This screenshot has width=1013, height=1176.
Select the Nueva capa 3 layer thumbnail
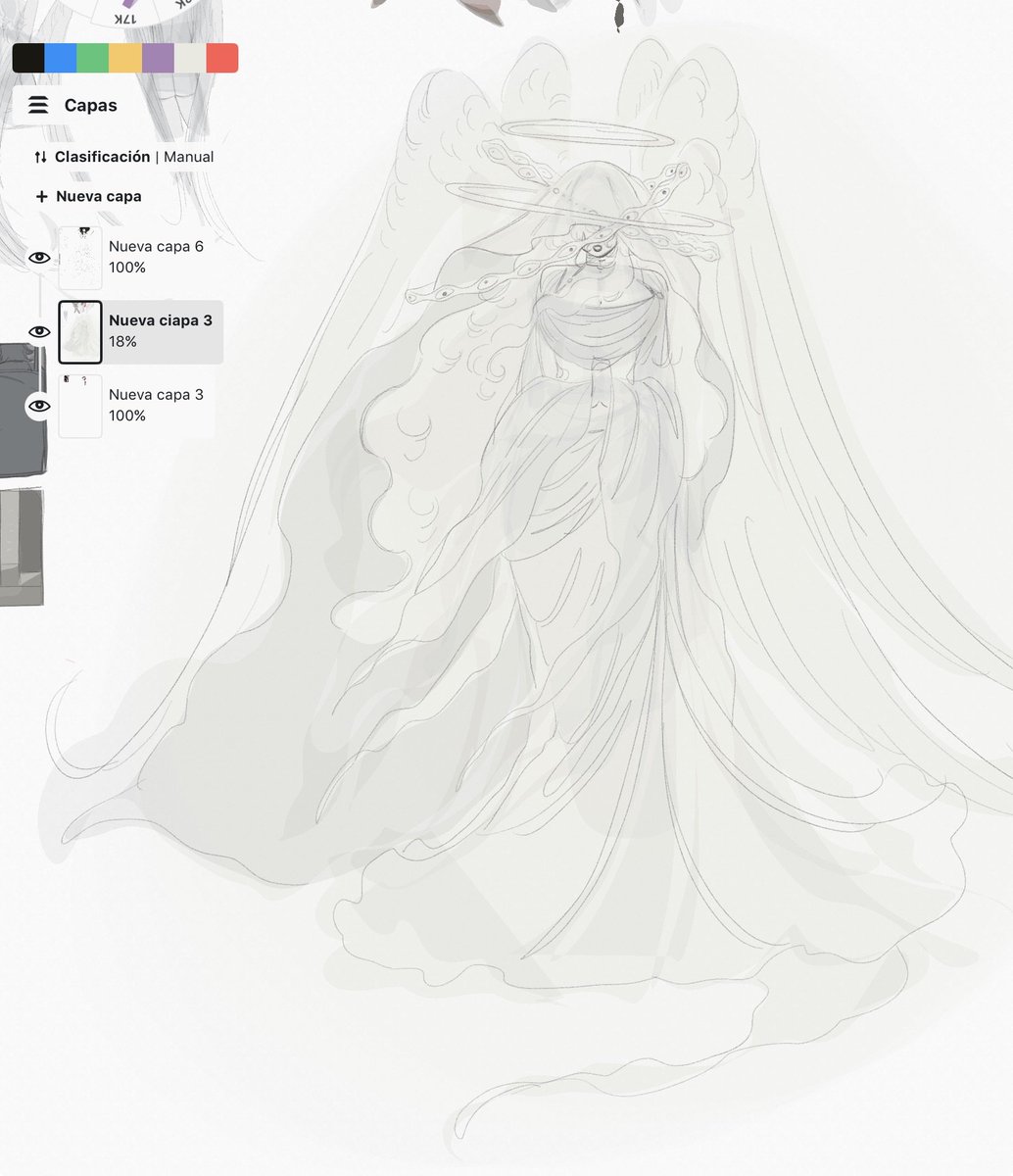click(x=80, y=406)
